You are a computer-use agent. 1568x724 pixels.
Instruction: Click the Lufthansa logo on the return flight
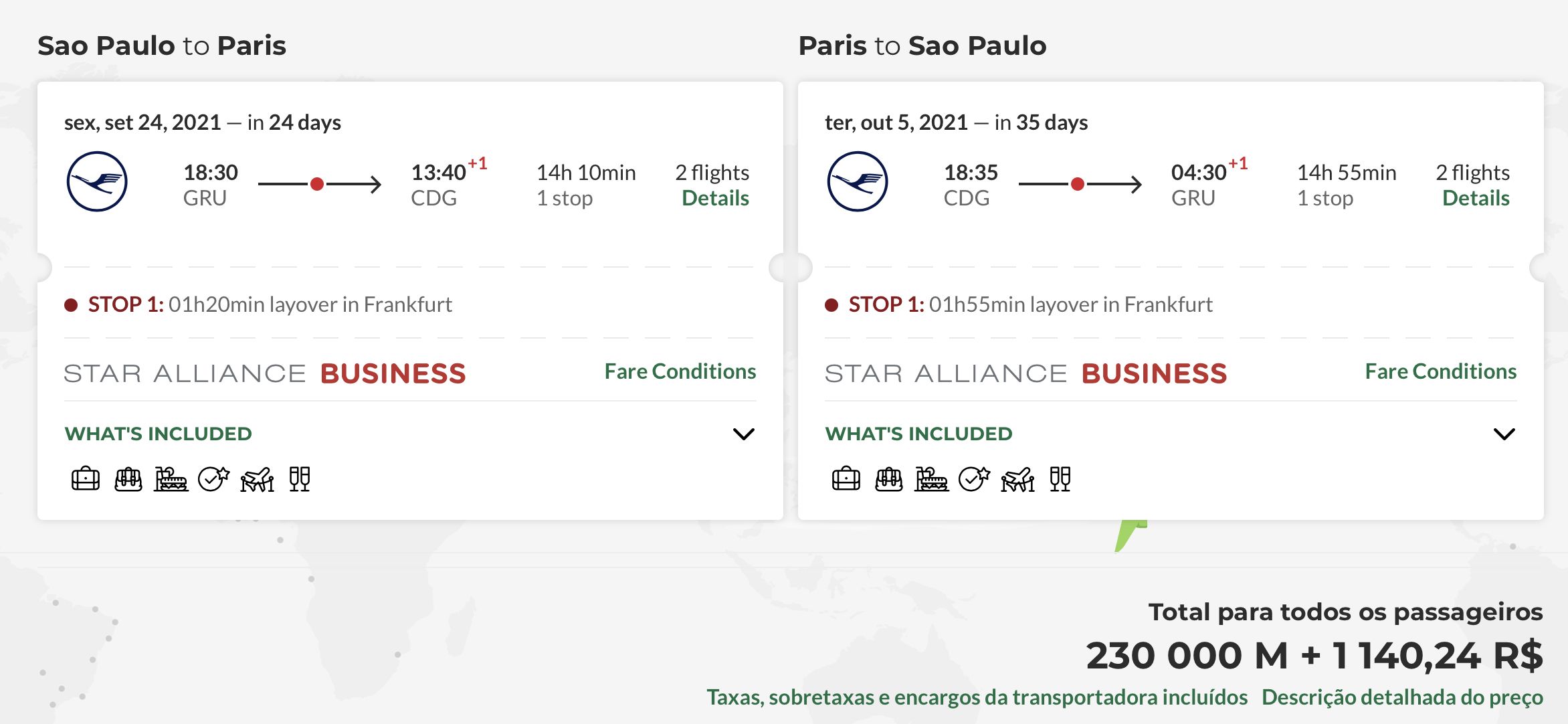pos(858,182)
